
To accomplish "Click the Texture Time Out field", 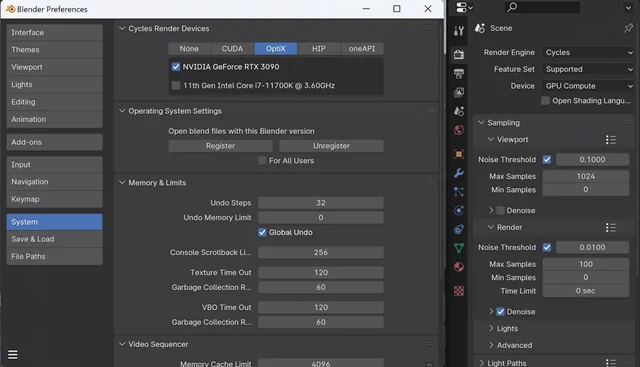I will tap(321, 272).
